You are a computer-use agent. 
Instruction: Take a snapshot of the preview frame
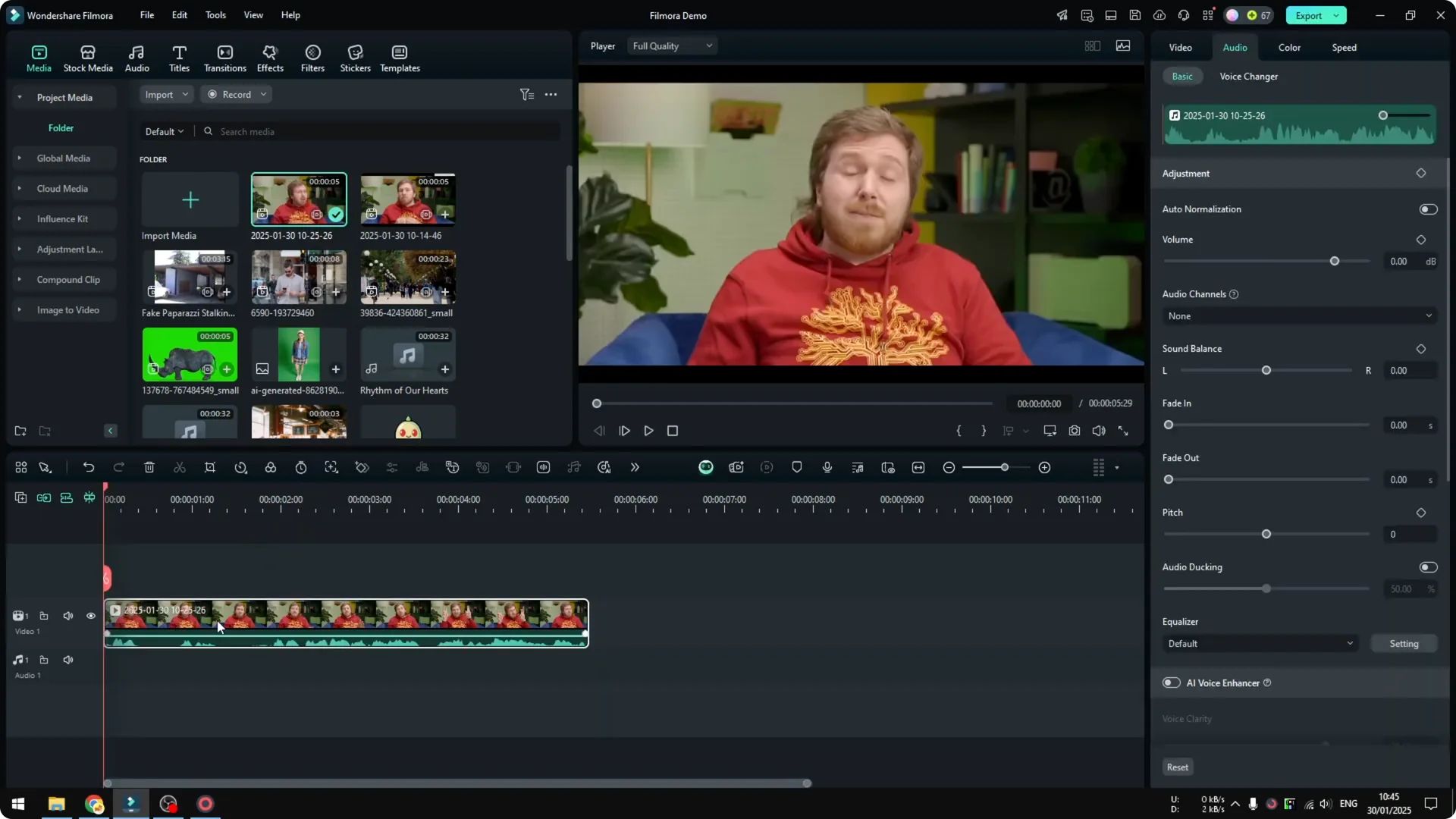click(x=1074, y=430)
